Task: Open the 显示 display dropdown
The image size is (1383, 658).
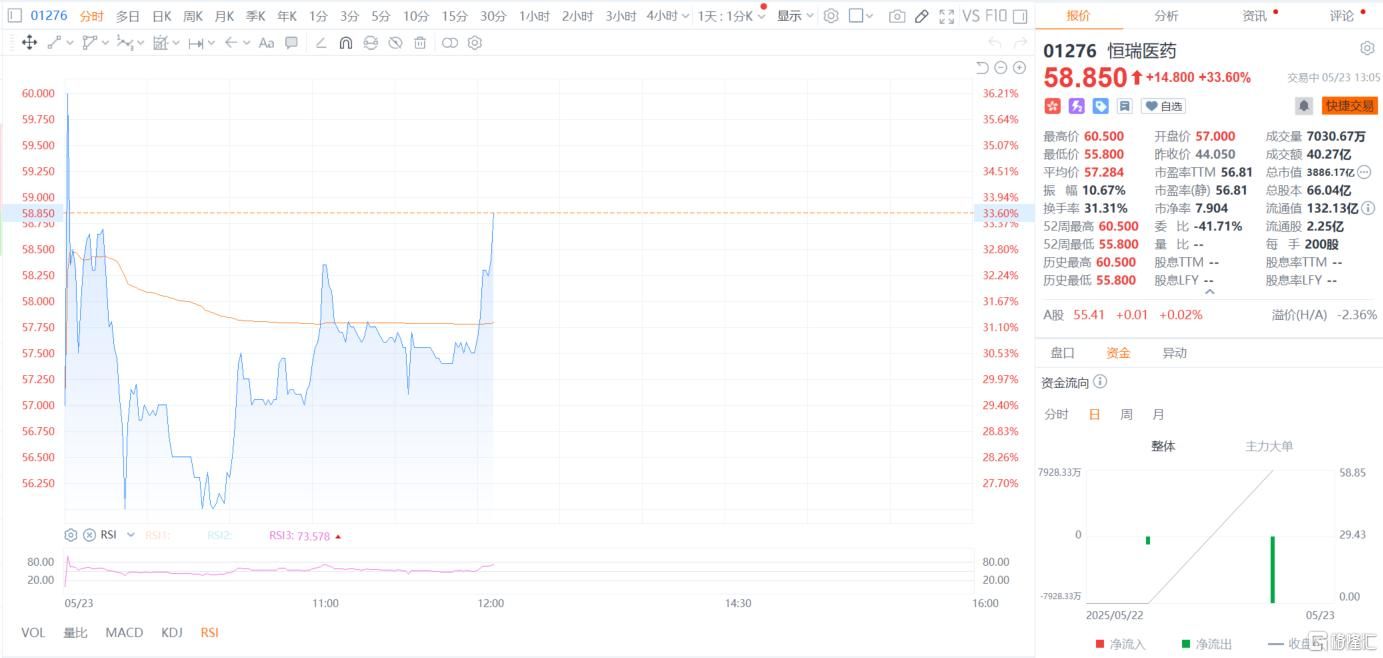Action: pos(795,16)
